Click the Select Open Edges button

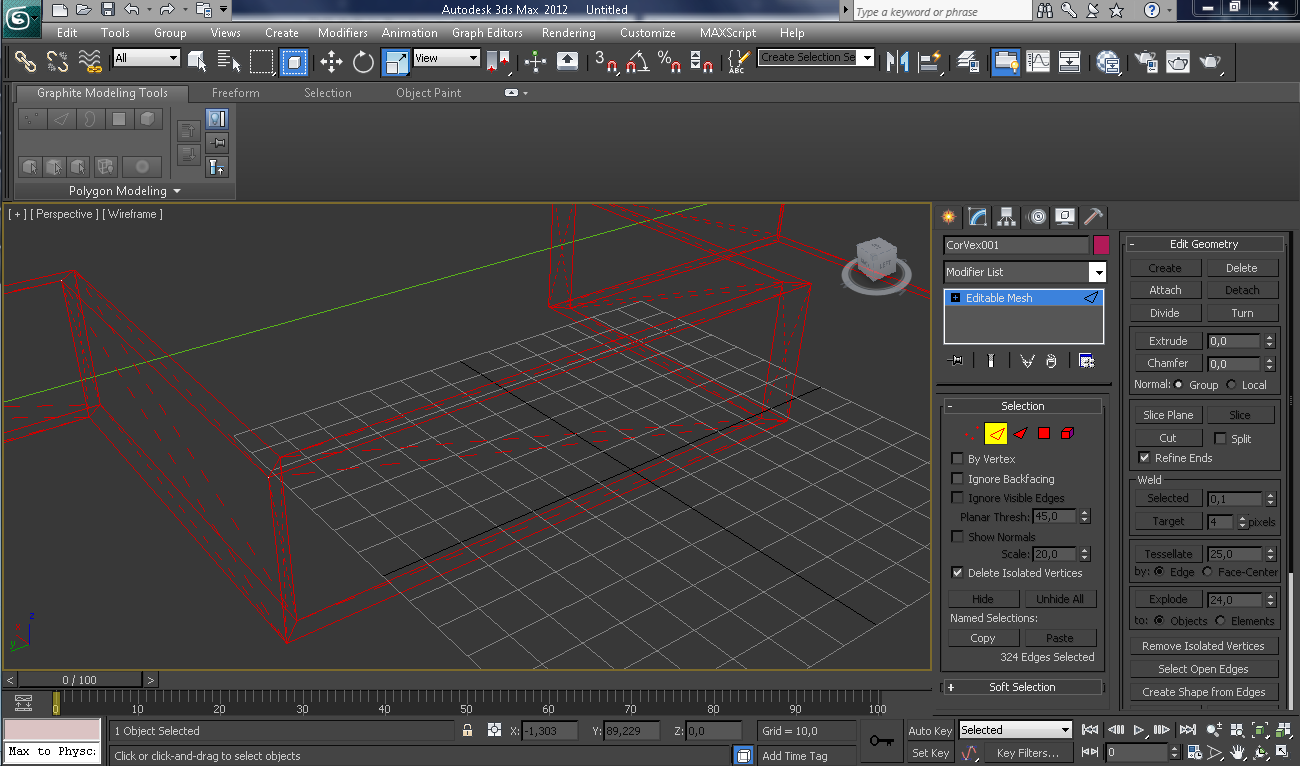(1203, 669)
